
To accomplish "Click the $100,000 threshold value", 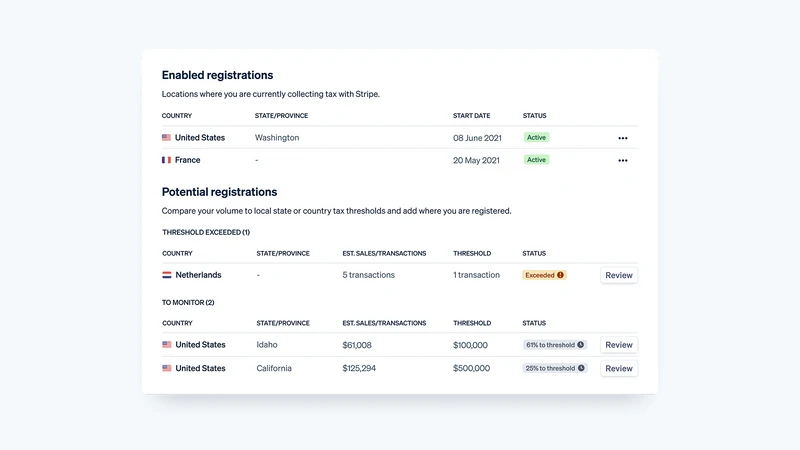I will [x=470, y=345].
